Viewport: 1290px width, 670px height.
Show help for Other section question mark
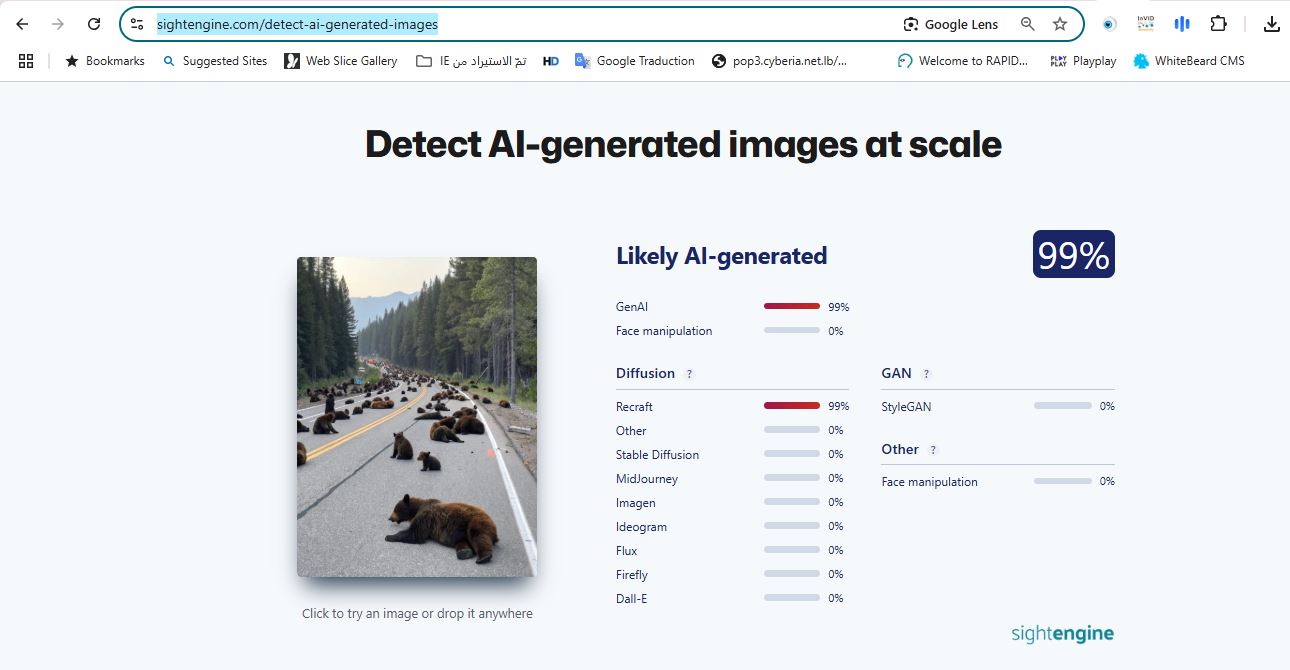click(933, 450)
